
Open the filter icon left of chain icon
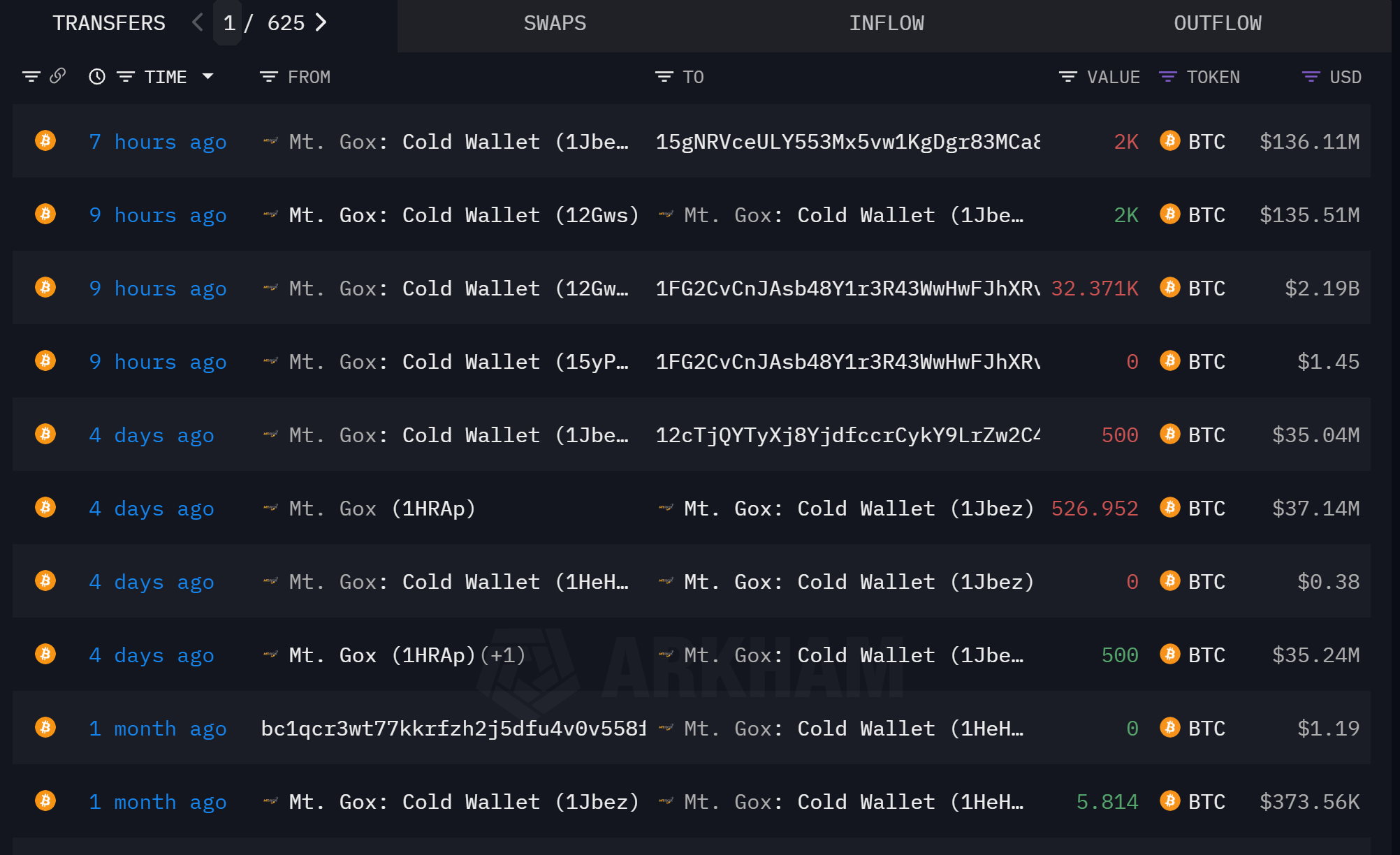(31, 77)
